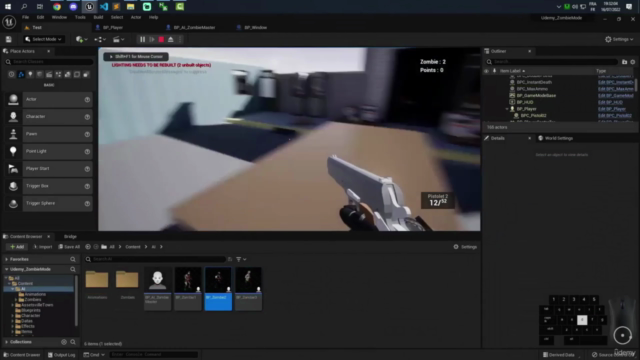640x360 pixels.
Task: Open the Blueprints toolbar dropdown
Action: pos(100,39)
